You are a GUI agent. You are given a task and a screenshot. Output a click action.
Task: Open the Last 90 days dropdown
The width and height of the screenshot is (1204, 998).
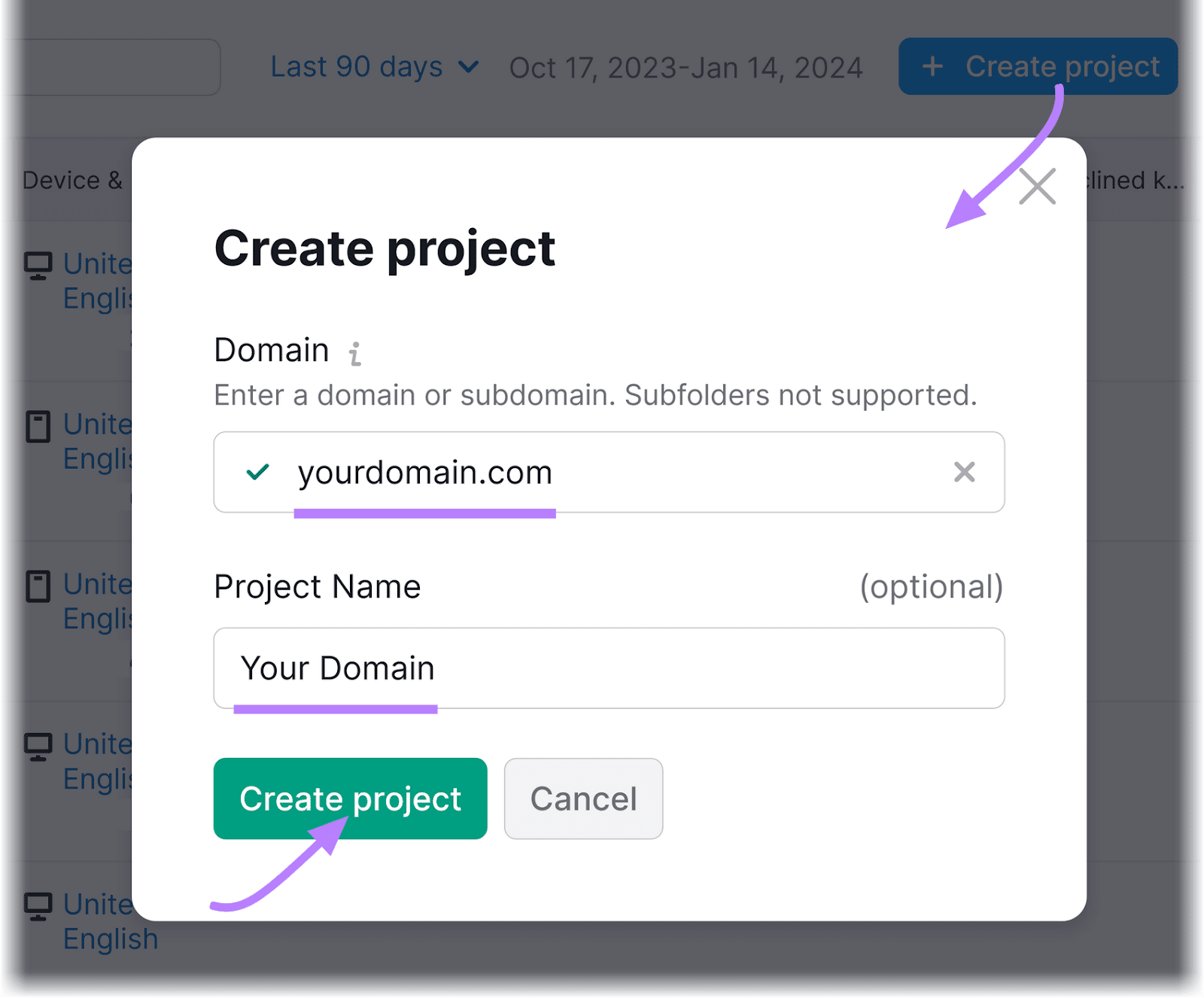tap(374, 66)
